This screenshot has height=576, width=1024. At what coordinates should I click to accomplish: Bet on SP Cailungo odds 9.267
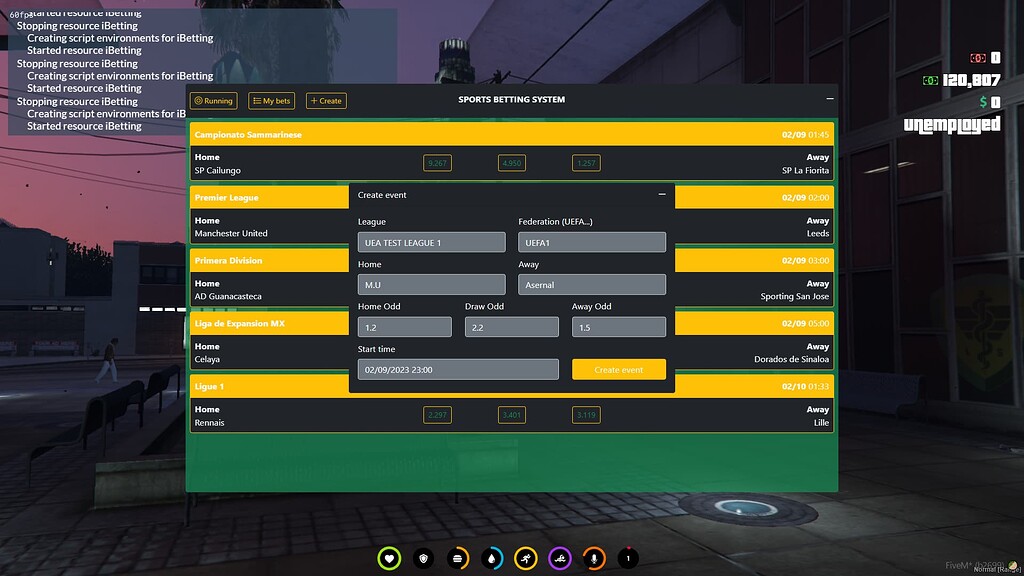pyautogui.click(x=437, y=162)
